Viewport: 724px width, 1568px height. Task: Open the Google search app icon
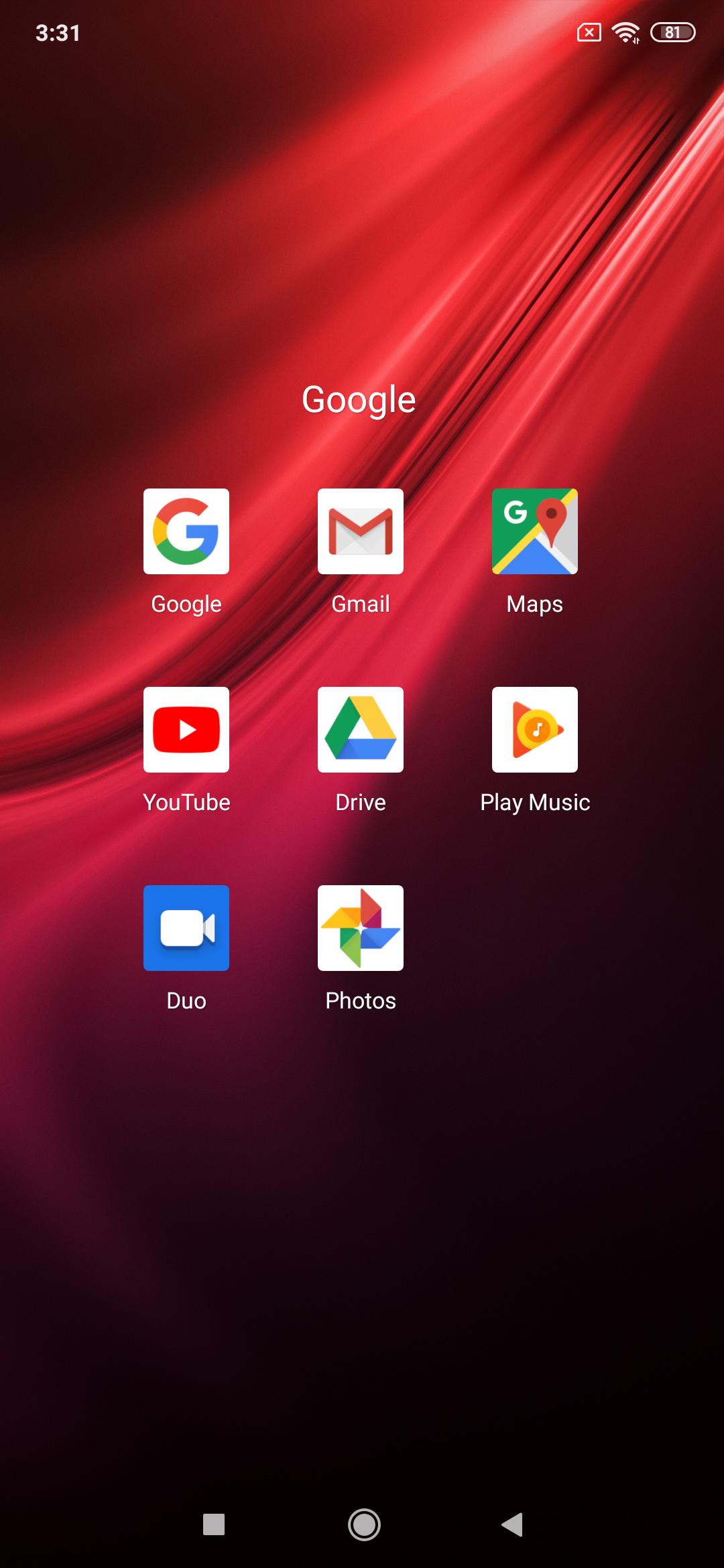pyautogui.click(x=186, y=531)
